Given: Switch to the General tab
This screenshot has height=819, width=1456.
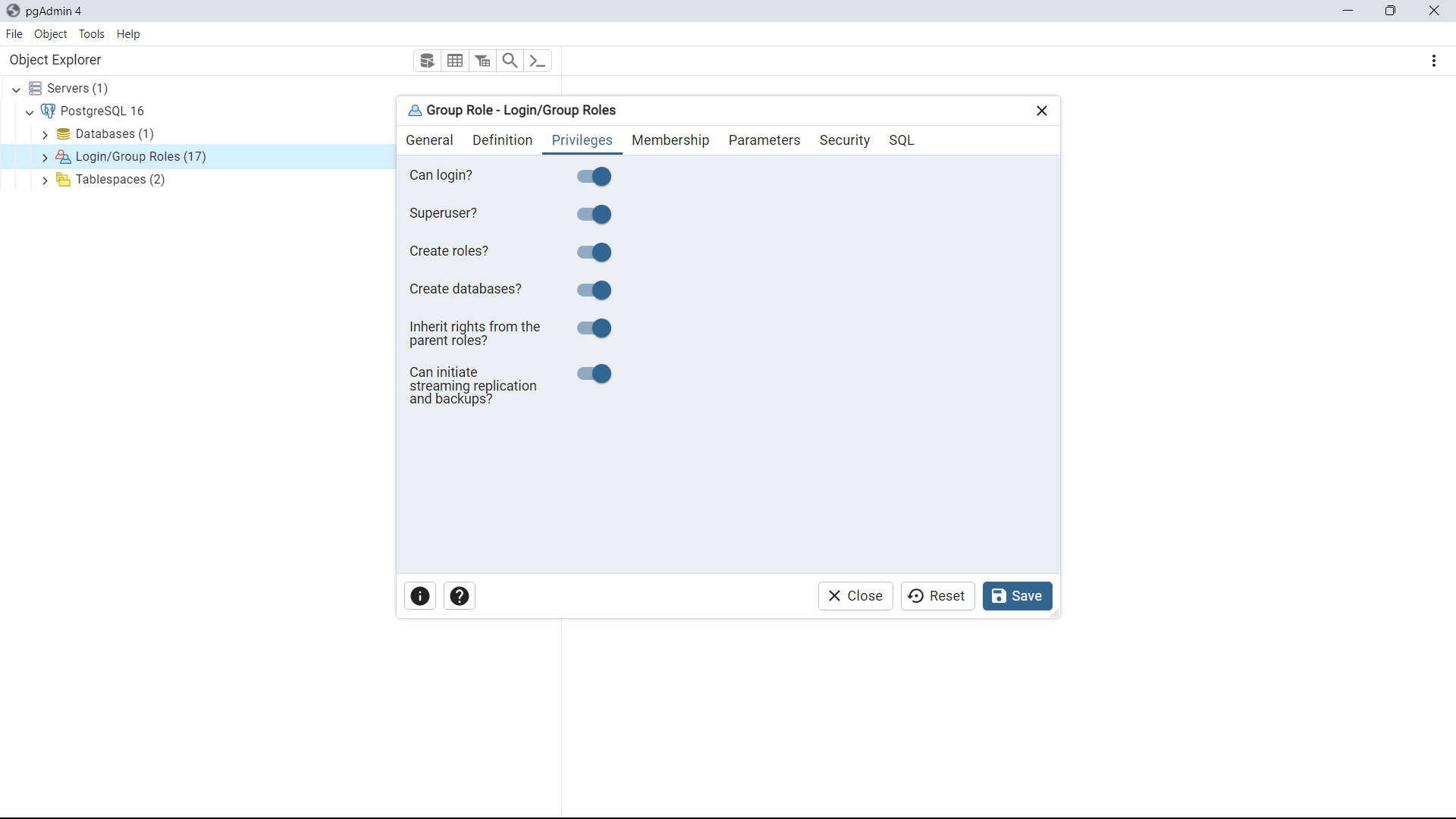Looking at the screenshot, I should 429,140.
